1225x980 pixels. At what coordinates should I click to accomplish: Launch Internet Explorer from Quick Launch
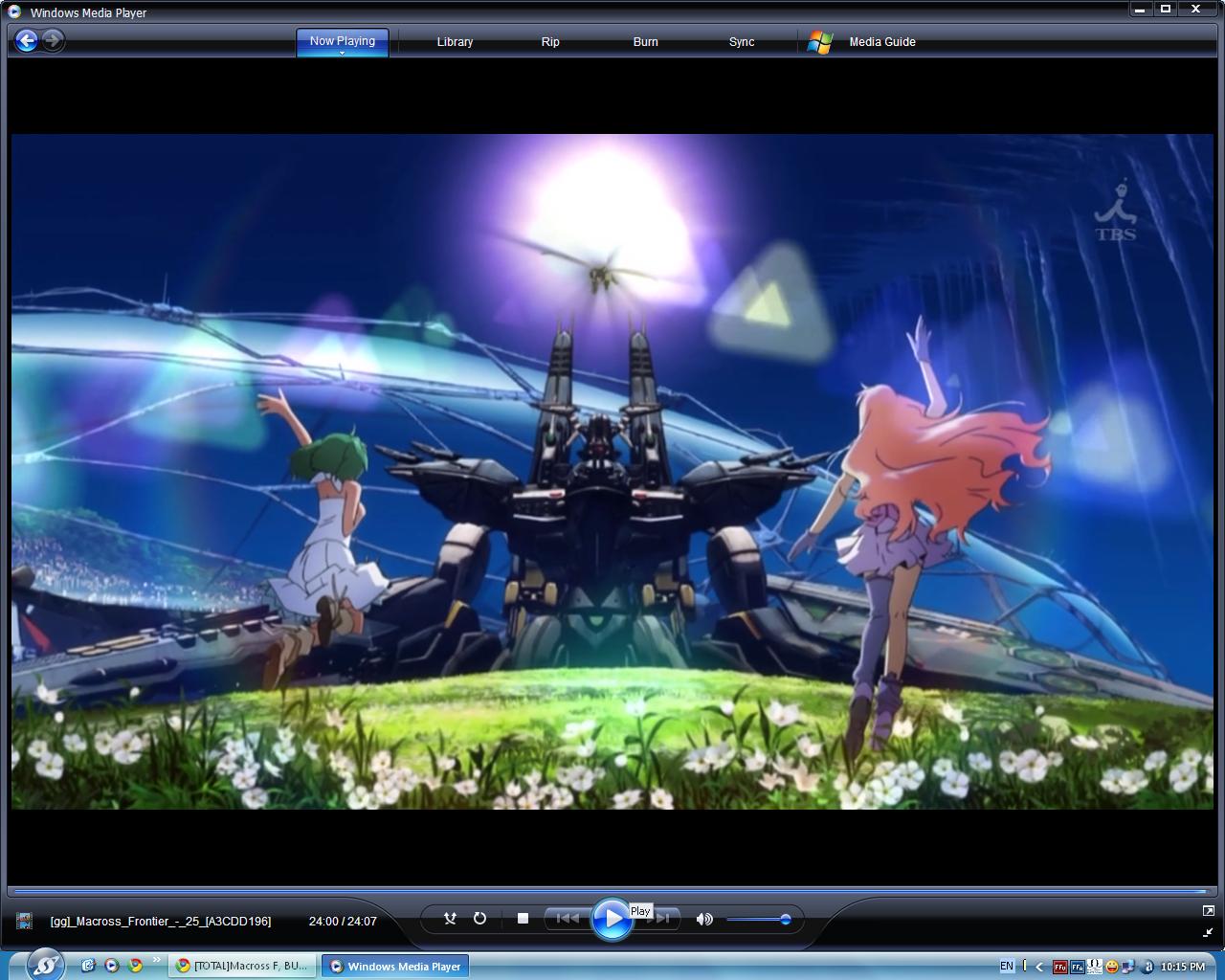click(x=88, y=966)
